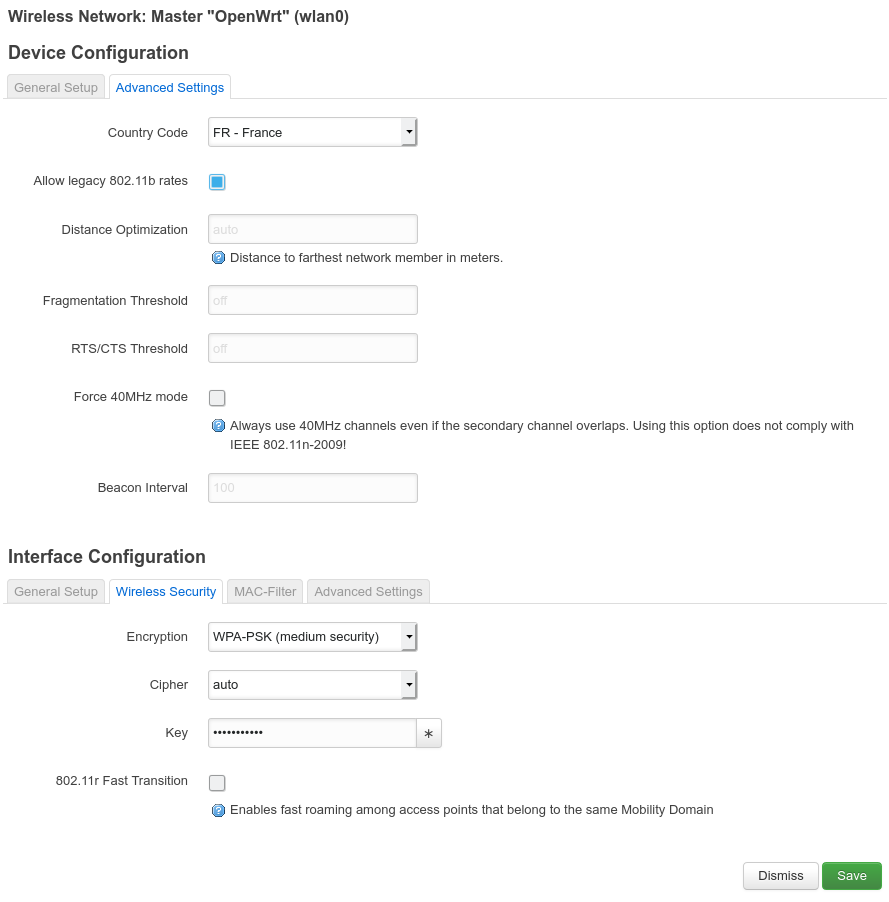Dismiss the configuration changes
This screenshot has width=889, height=902.
780,875
